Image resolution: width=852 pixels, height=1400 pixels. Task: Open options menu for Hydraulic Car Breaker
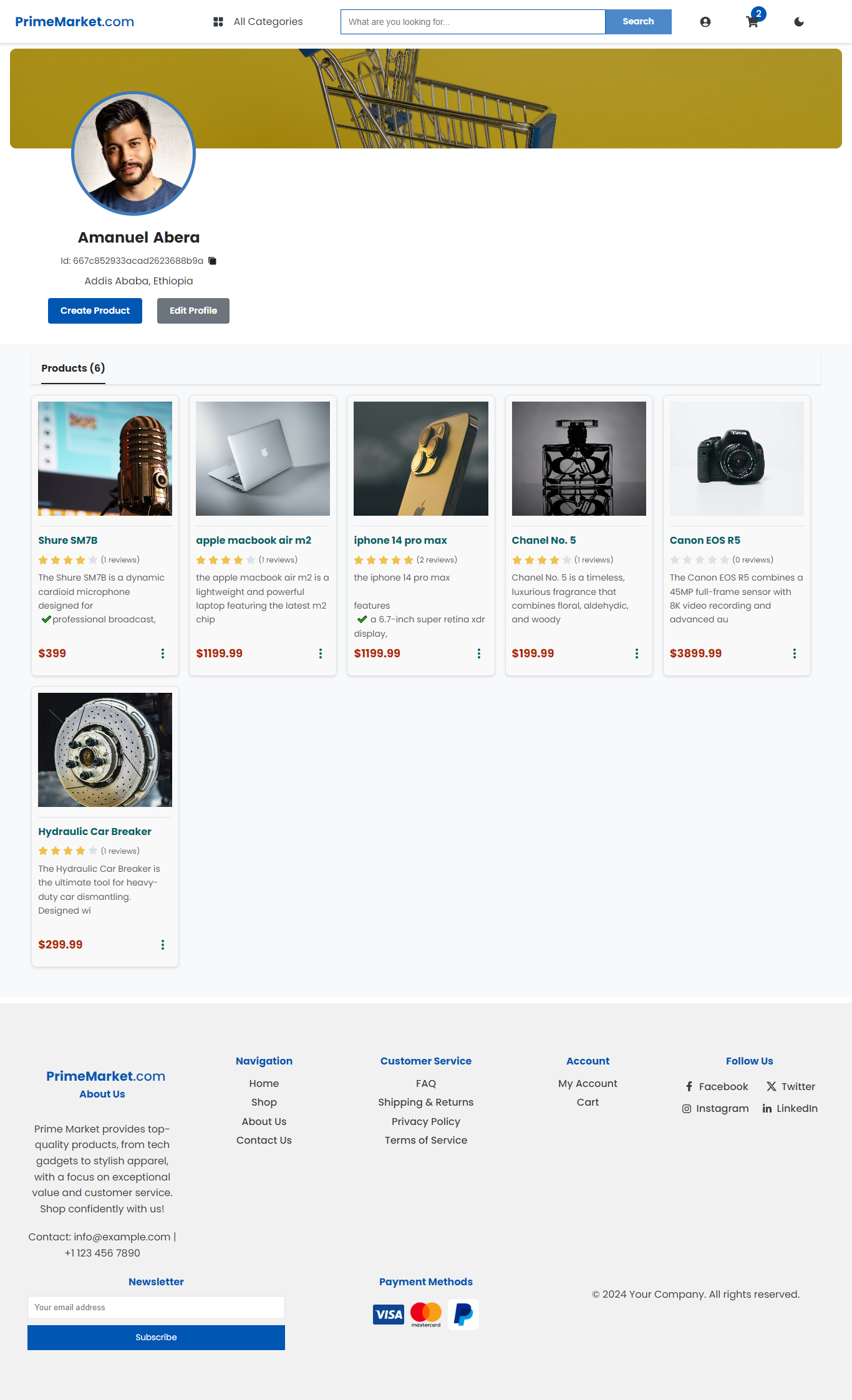[x=163, y=945]
